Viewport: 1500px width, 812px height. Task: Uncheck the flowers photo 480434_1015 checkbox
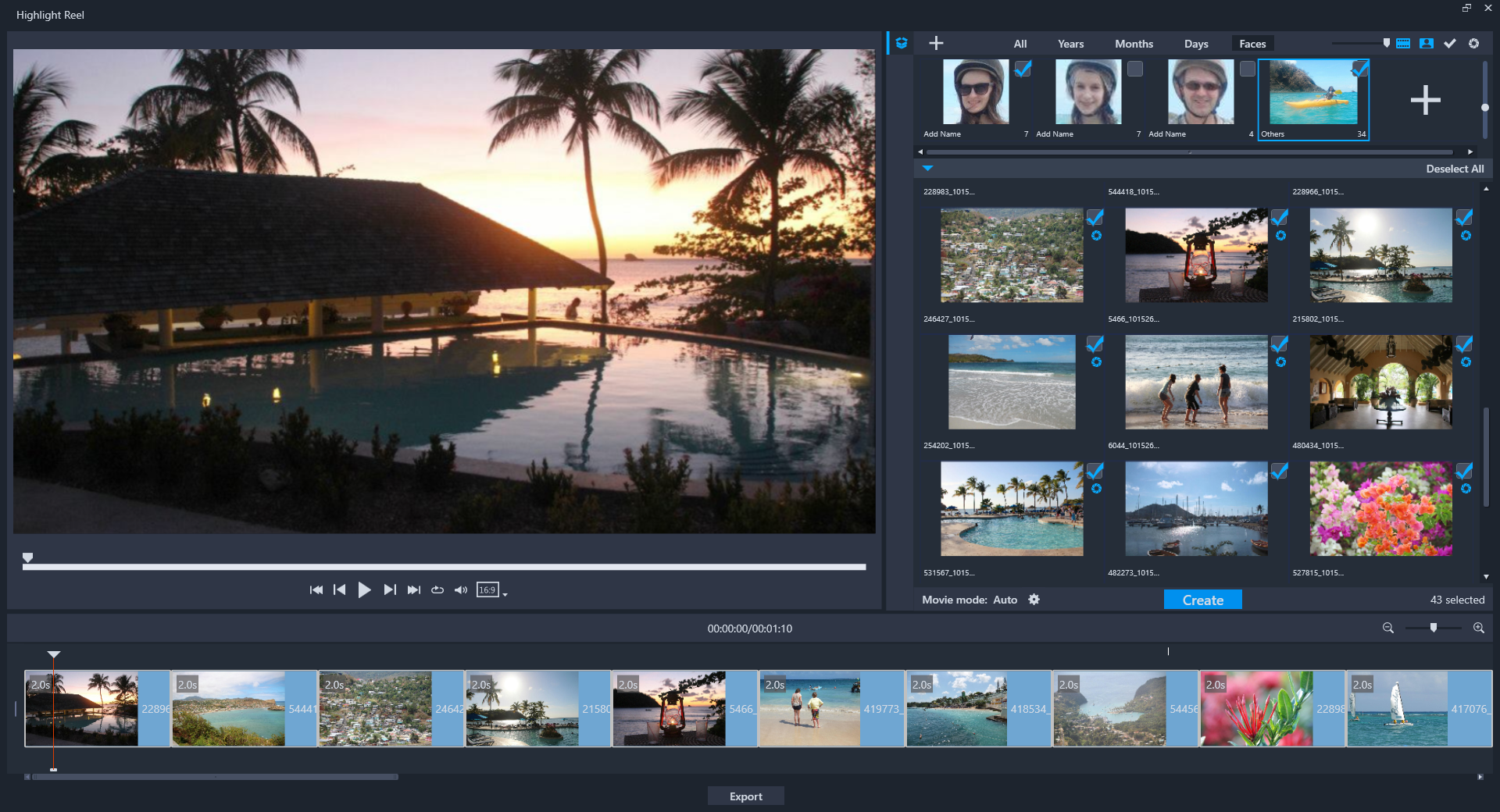(1464, 471)
